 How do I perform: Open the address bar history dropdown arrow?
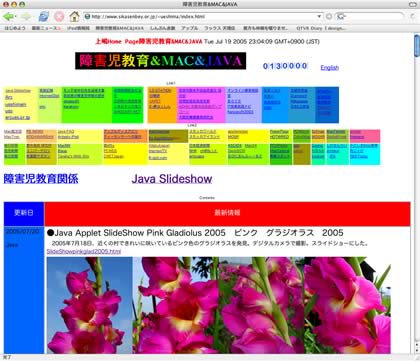pyautogui.click(x=319, y=16)
